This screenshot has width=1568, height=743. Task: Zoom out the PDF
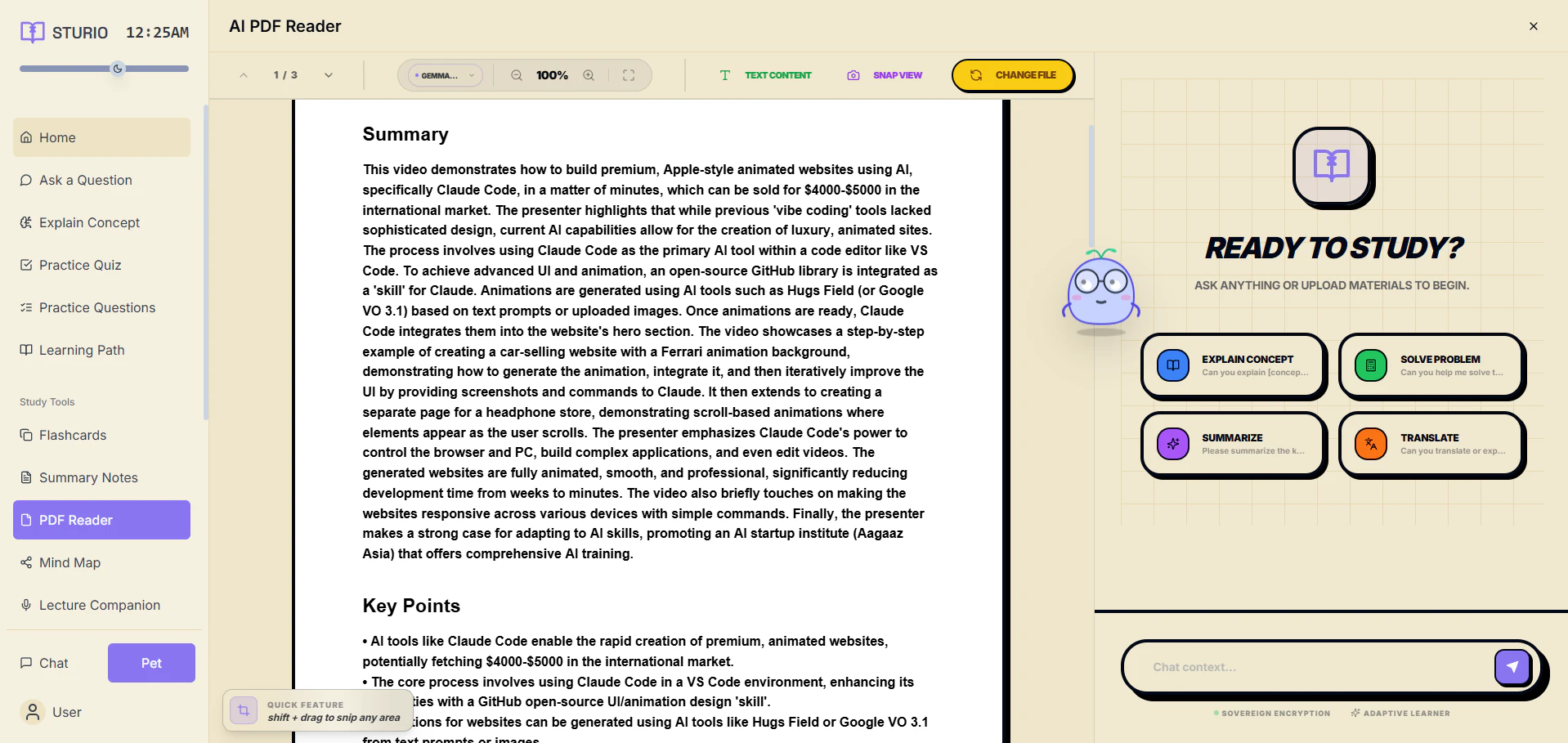click(x=517, y=75)
